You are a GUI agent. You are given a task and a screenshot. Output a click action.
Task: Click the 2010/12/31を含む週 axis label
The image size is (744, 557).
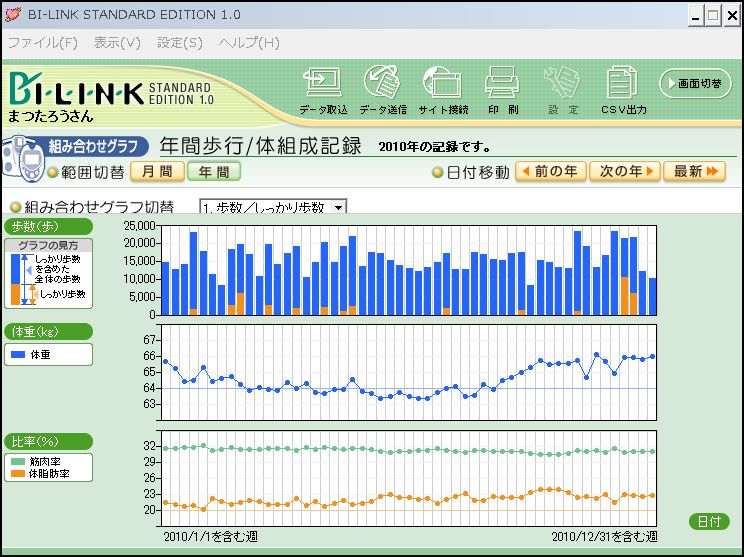(604, 537)
